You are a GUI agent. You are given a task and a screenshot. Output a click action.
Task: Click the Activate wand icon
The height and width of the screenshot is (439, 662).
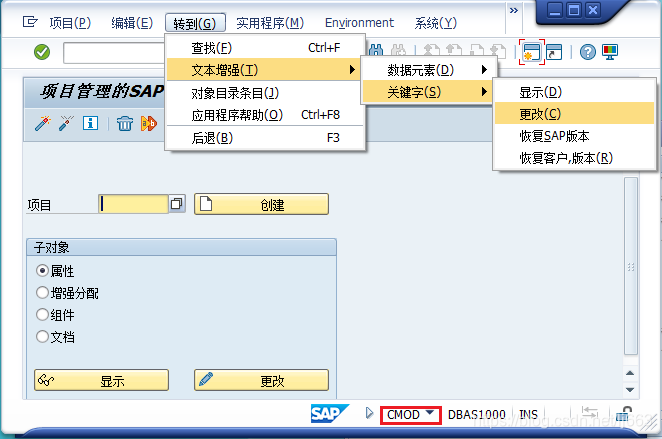pyautogui.click(x=43, y=123)
